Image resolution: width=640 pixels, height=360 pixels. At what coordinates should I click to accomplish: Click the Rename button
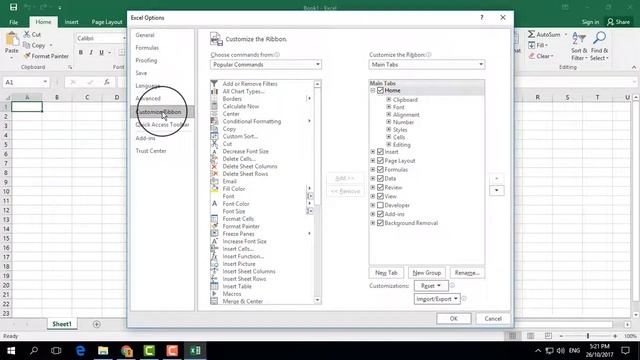[x=467, y=273]
